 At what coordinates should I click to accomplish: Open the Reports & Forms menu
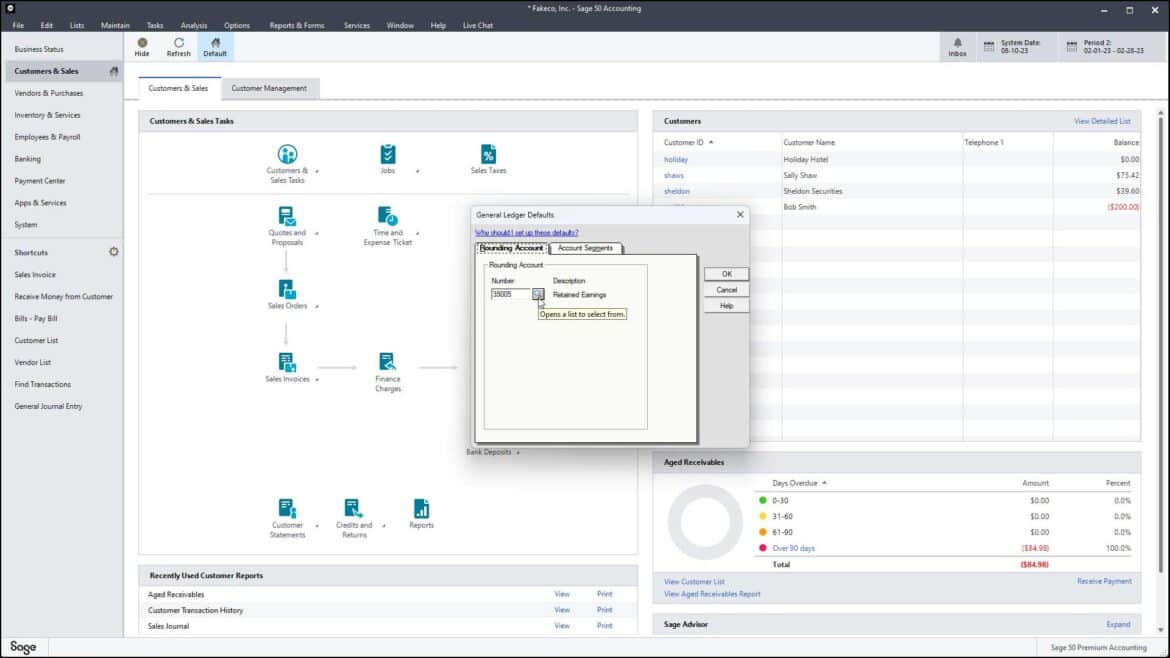[x=297, y=25]
